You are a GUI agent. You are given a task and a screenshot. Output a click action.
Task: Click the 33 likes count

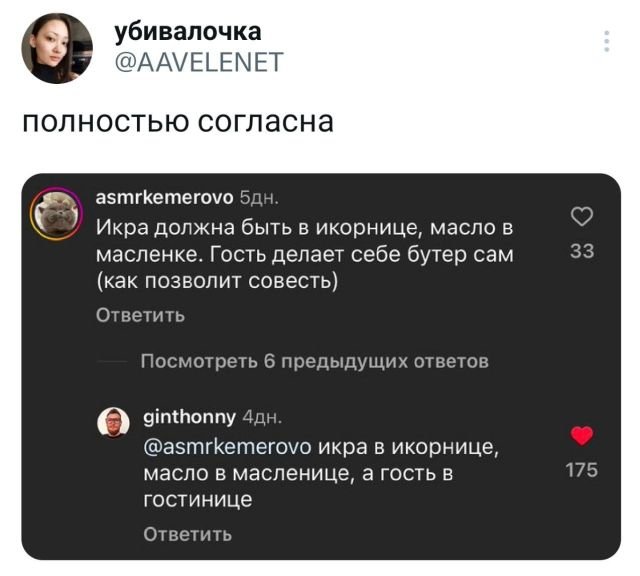581,252
